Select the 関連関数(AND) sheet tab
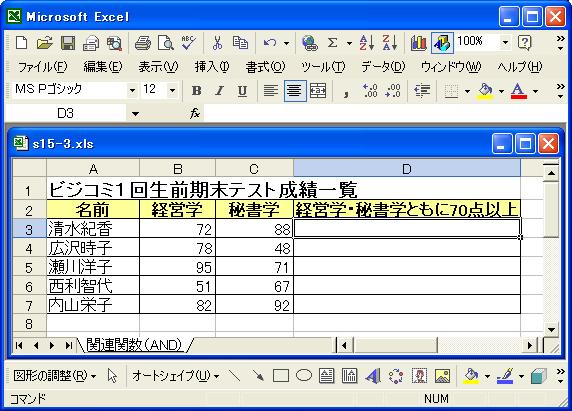 point(134,345)
